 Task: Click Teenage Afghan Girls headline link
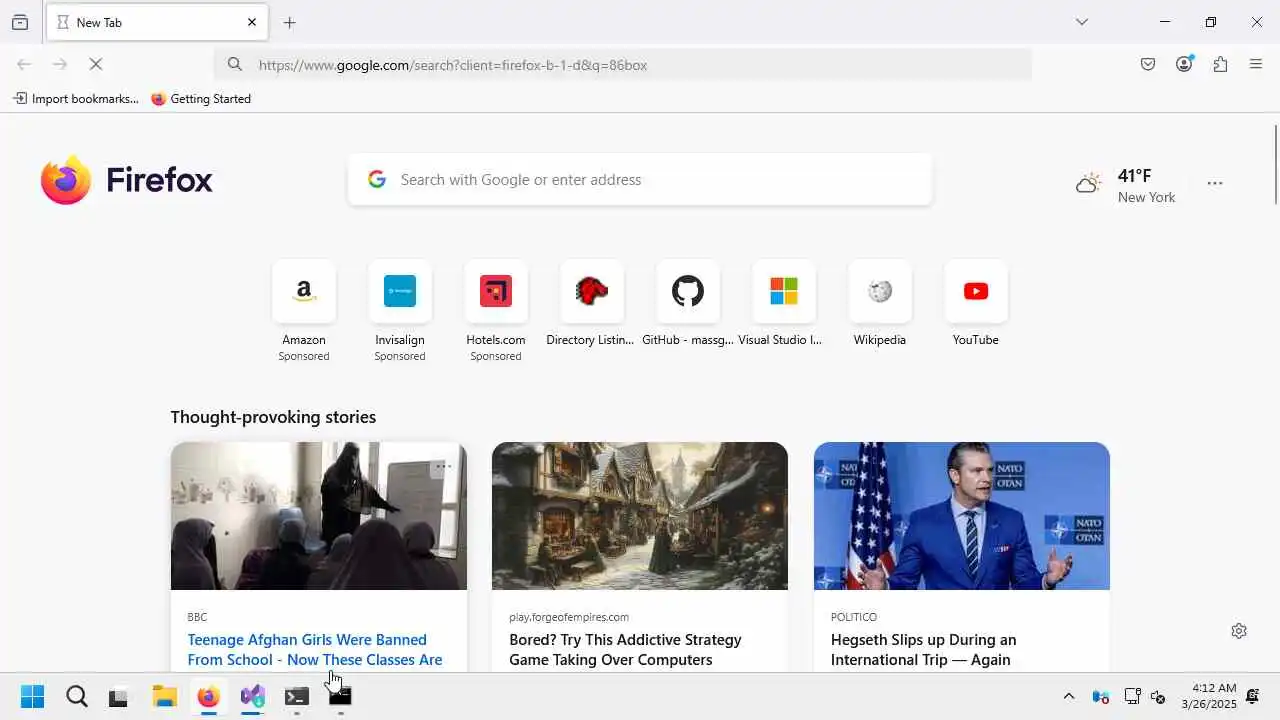[x=315, y=650]
